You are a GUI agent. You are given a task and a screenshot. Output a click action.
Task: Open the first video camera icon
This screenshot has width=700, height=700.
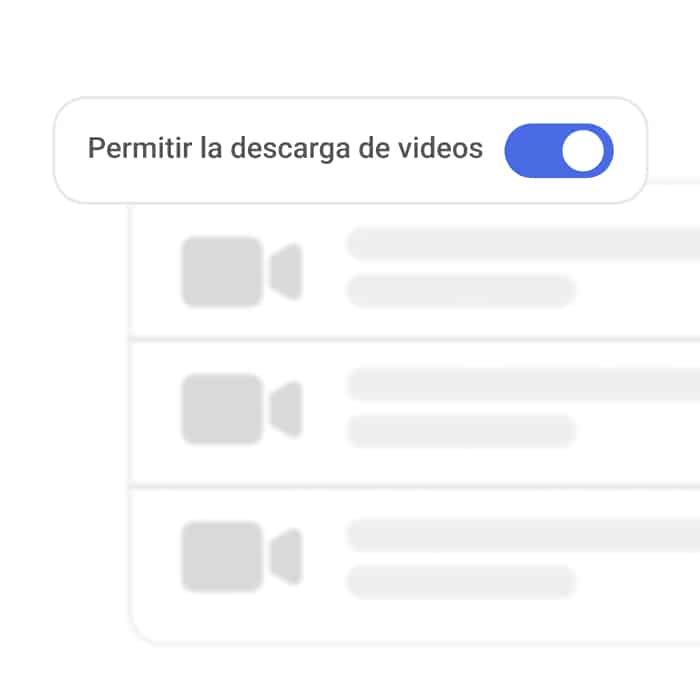pos(242,272)
